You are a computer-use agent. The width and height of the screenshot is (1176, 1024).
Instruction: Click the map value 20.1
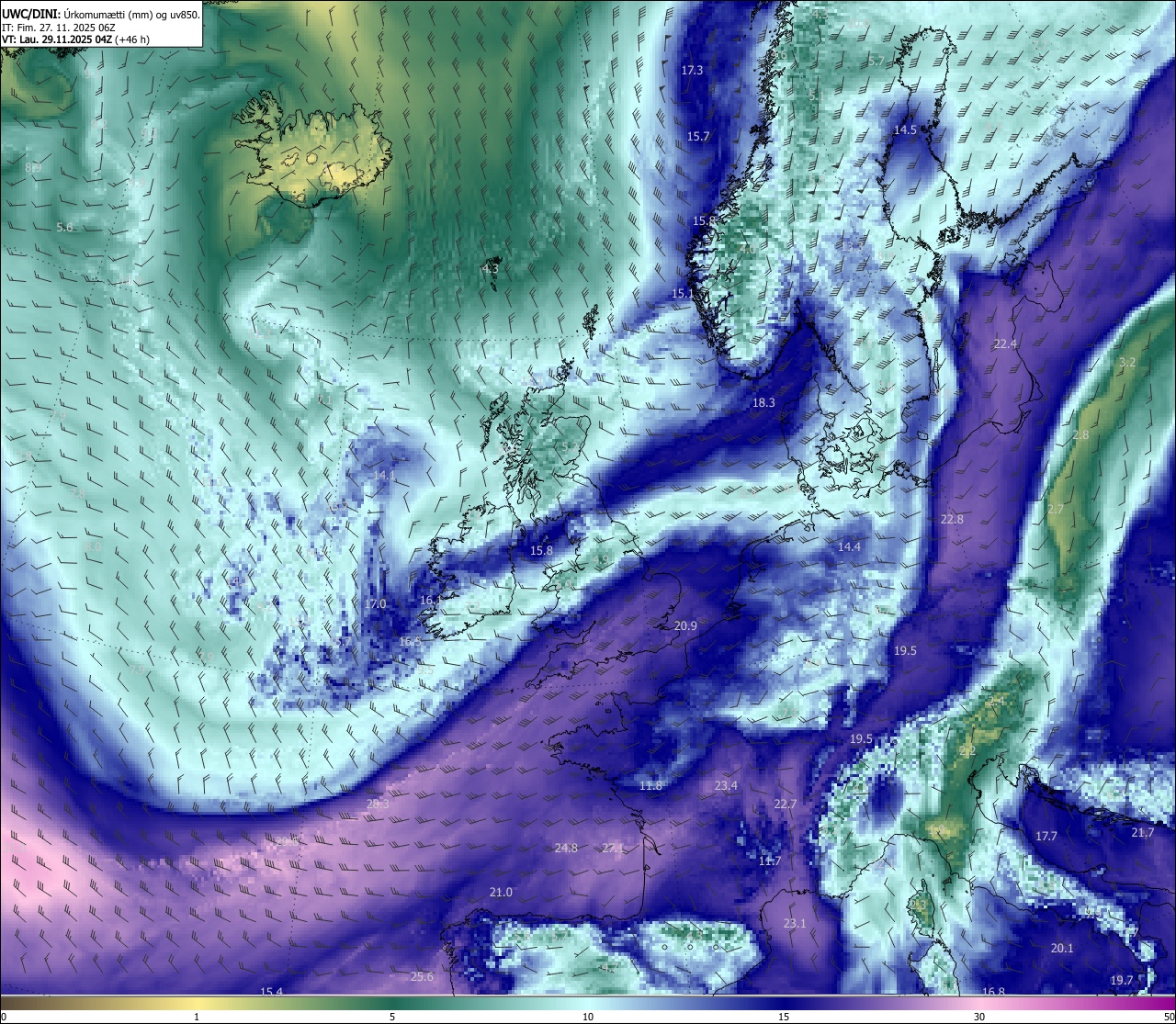click(x=1062, y=949)
